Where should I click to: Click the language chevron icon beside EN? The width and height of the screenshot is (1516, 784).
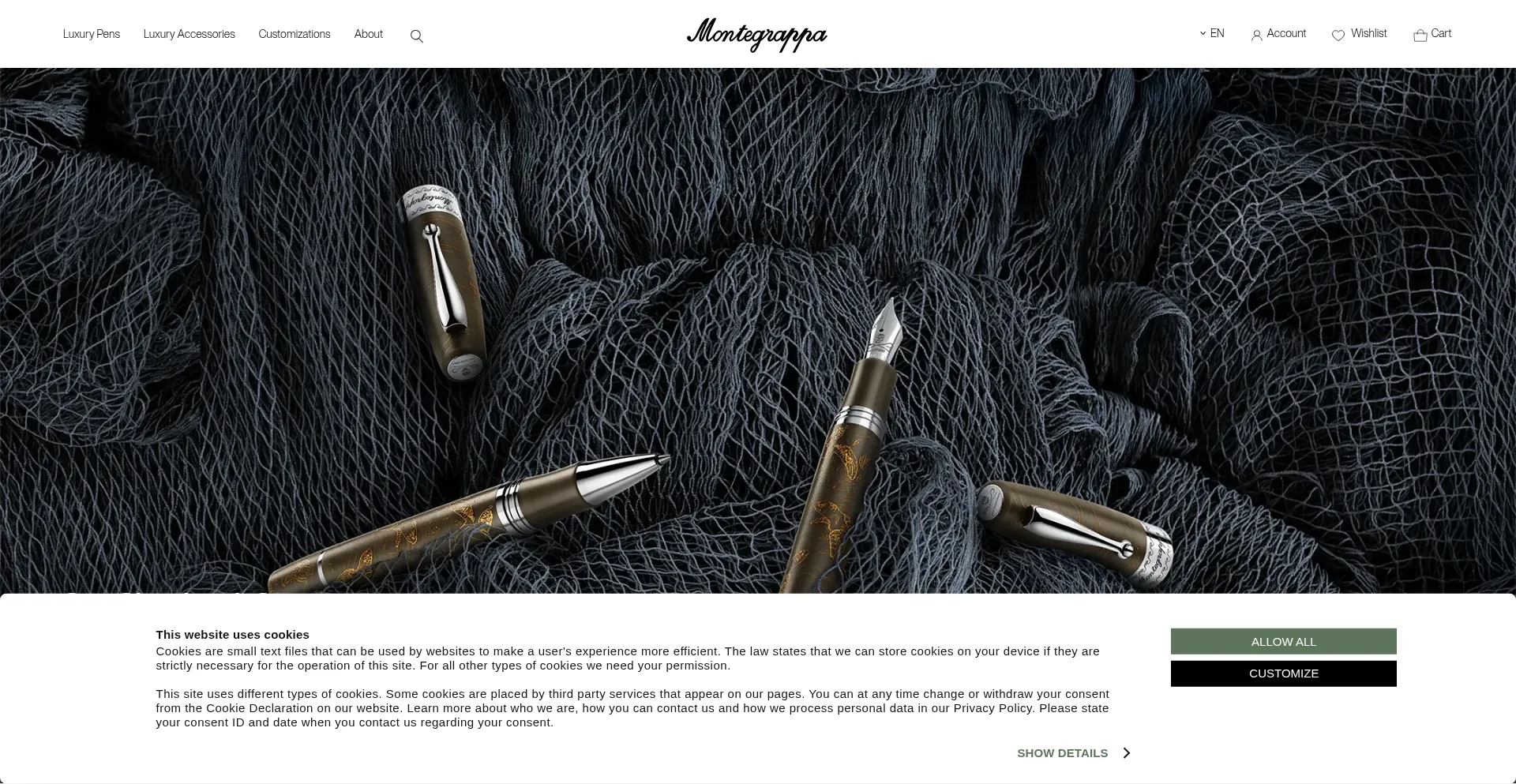[1203, 33]
